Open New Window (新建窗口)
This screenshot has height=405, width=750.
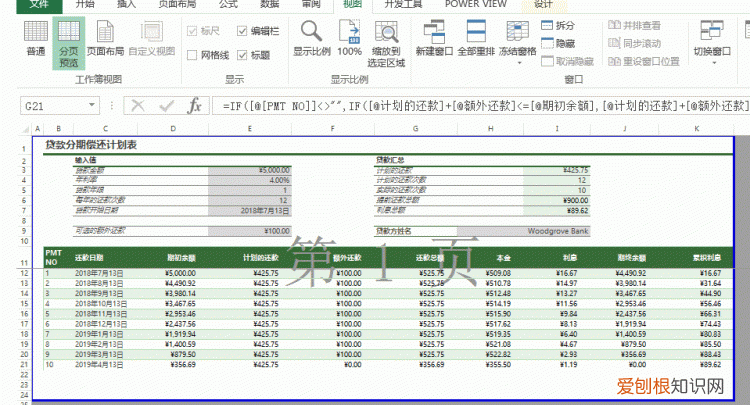[x=434, y=38]
